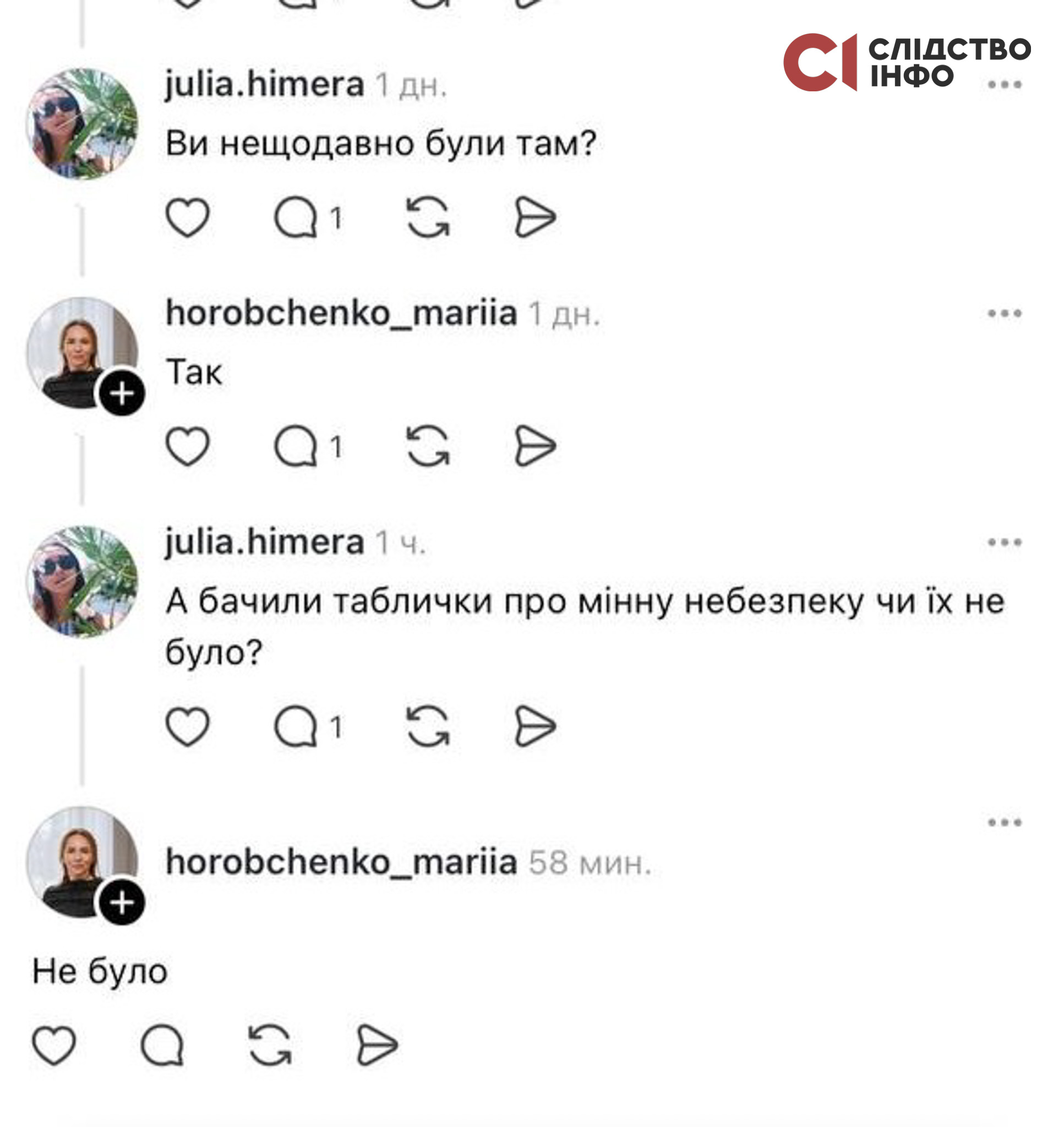Open julia.himera profile from first username
The image size is (1064, 1127).
(265, 86)
